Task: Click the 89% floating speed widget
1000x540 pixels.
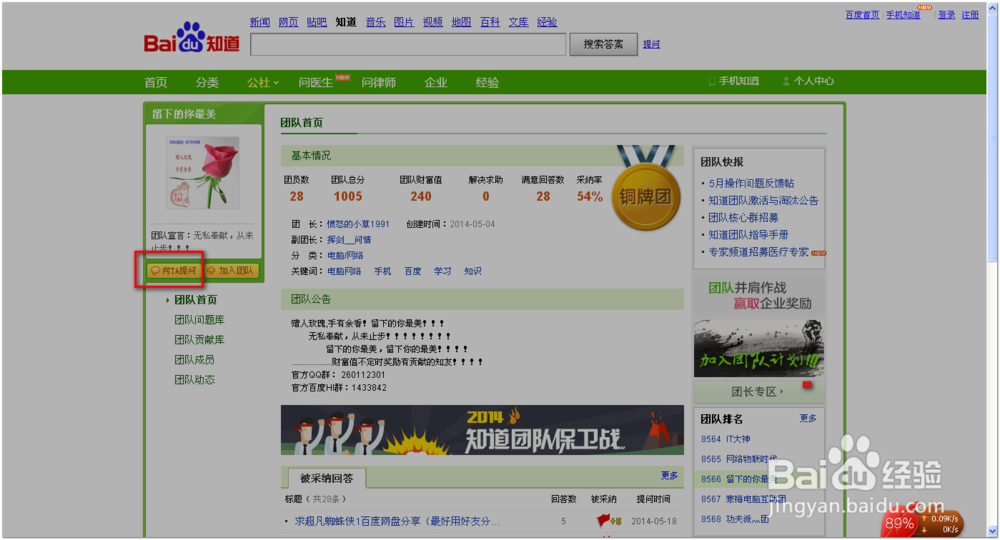Action: [x=922, y=523]
